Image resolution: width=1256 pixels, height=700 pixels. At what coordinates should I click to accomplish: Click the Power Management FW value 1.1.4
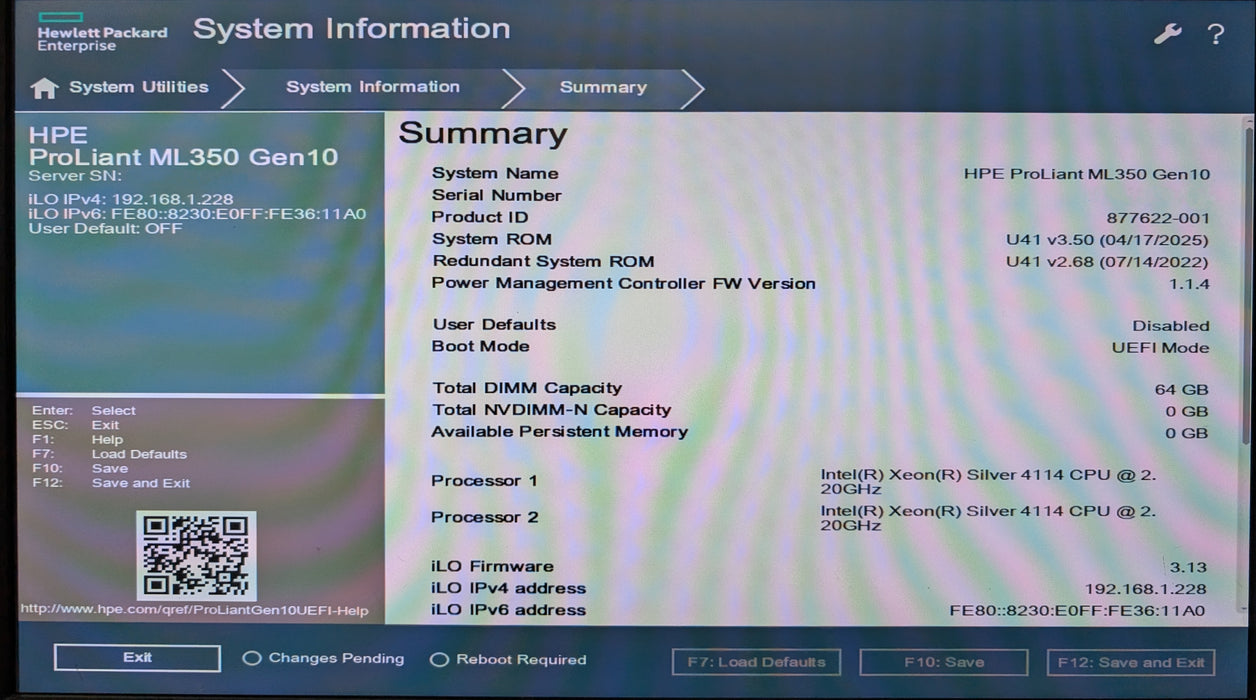tap(1189, 284)
